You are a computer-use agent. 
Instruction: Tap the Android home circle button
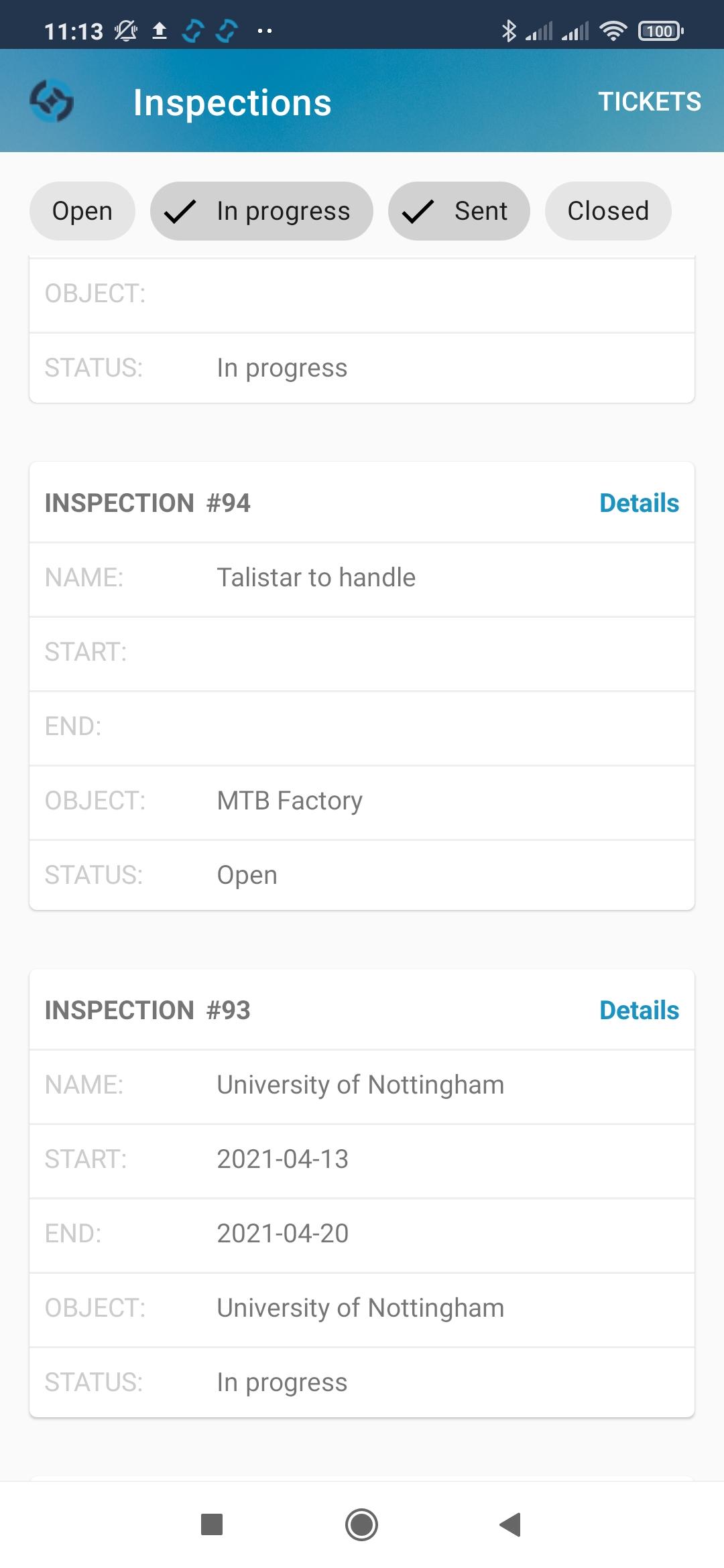coord(361,1524)
